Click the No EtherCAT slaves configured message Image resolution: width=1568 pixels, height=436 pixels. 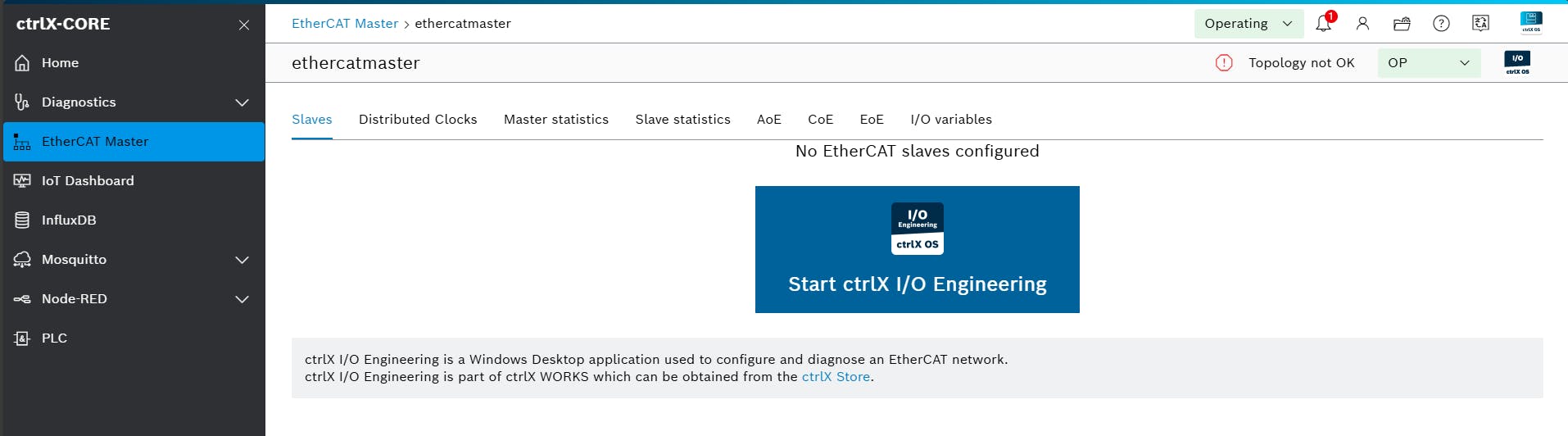pyautogui.click(x=918, y=152)
